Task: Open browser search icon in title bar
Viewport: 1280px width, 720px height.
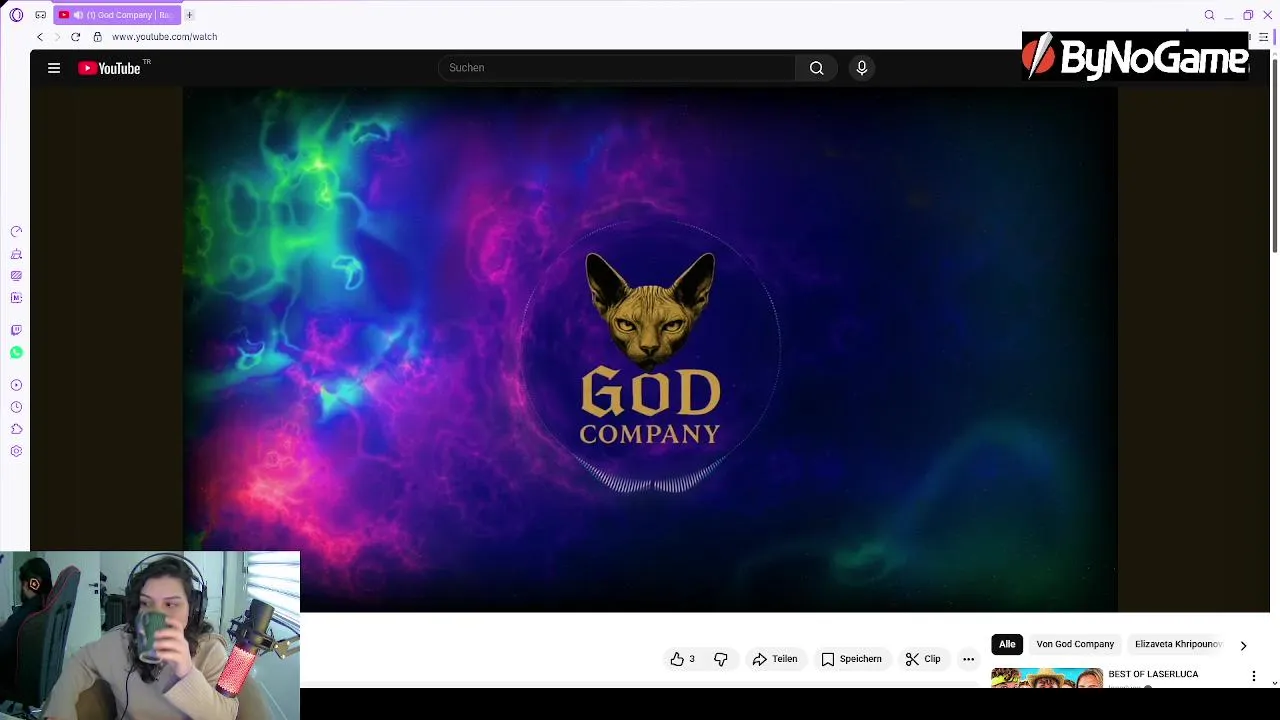Action: [x=1209, y=15]
